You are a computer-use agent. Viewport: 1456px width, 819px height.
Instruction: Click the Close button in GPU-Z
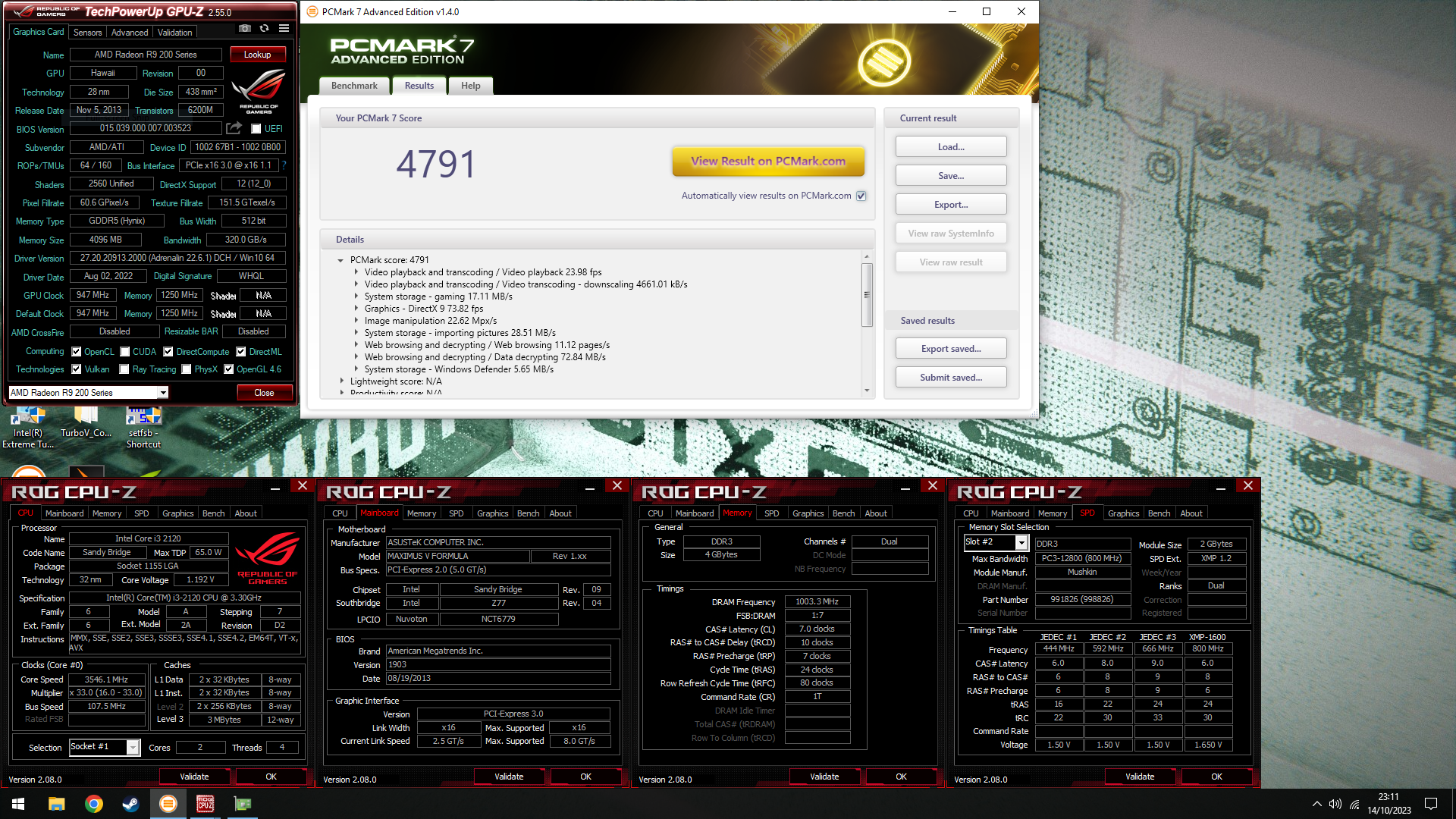pyautogui.click(x=264, y=393)
